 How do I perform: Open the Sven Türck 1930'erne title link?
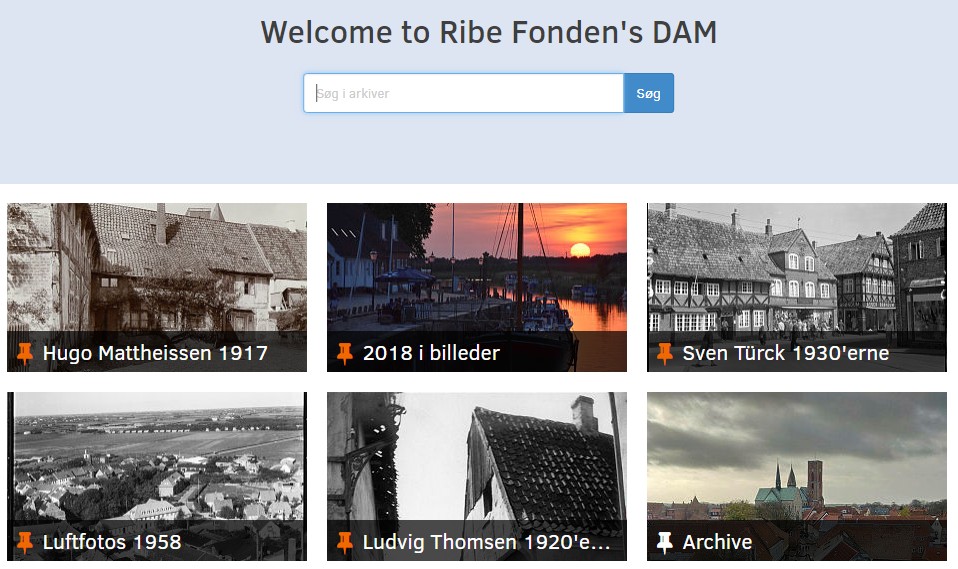point(786,353)
